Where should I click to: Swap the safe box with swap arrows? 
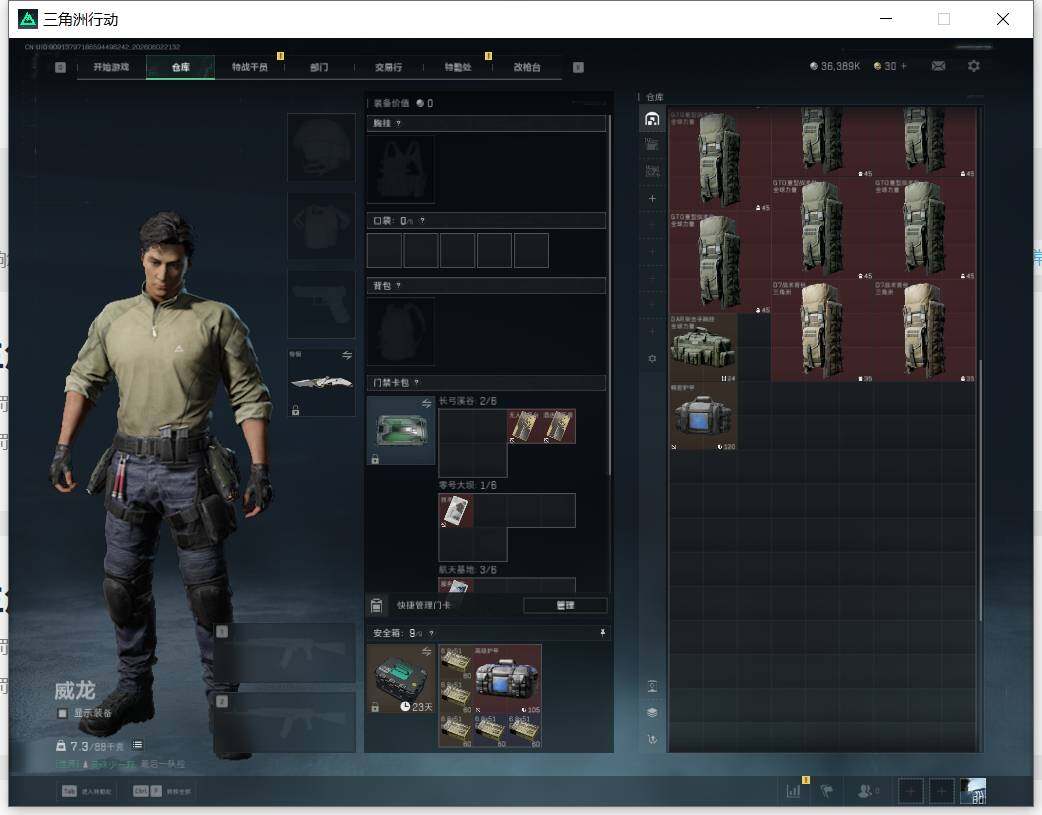point(427,651)
